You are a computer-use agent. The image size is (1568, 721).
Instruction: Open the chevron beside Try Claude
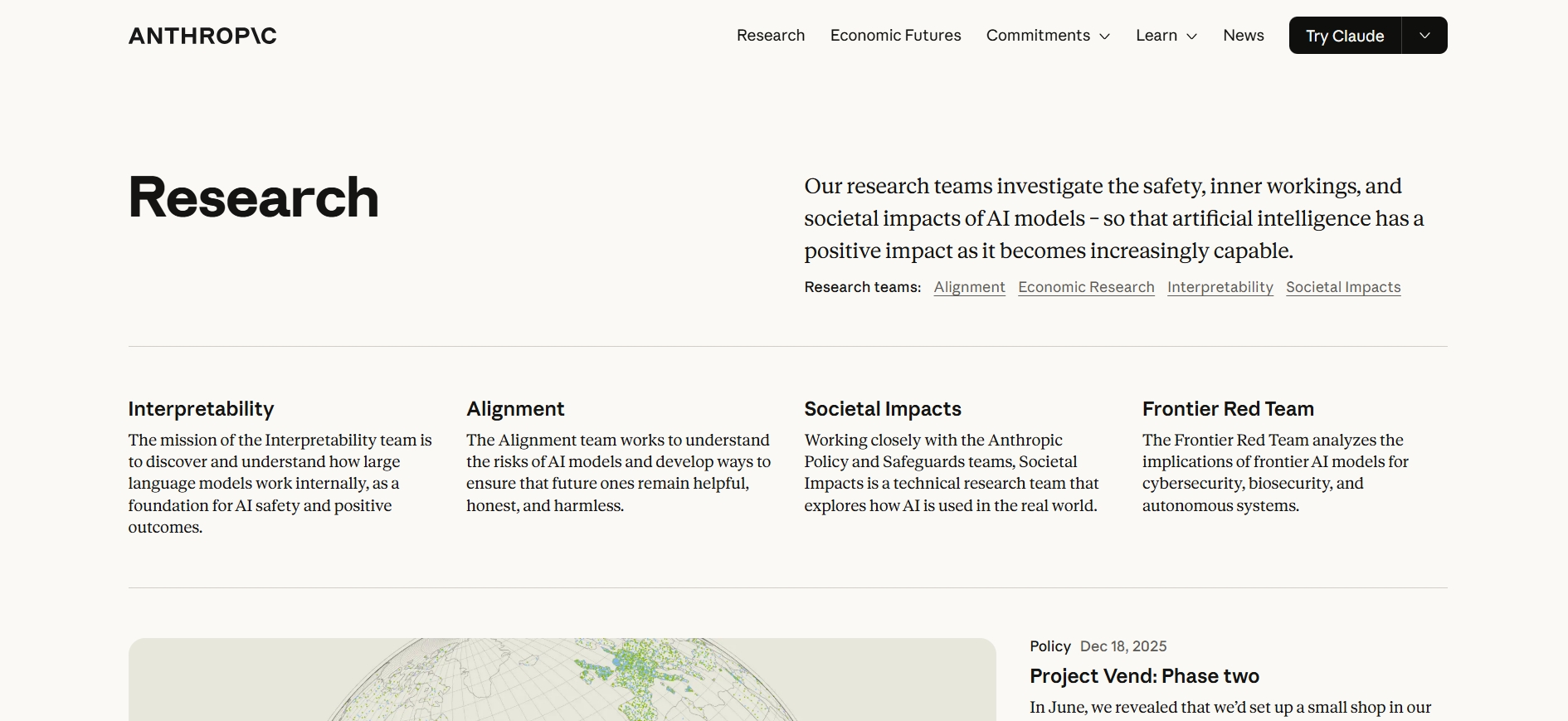1424,36
